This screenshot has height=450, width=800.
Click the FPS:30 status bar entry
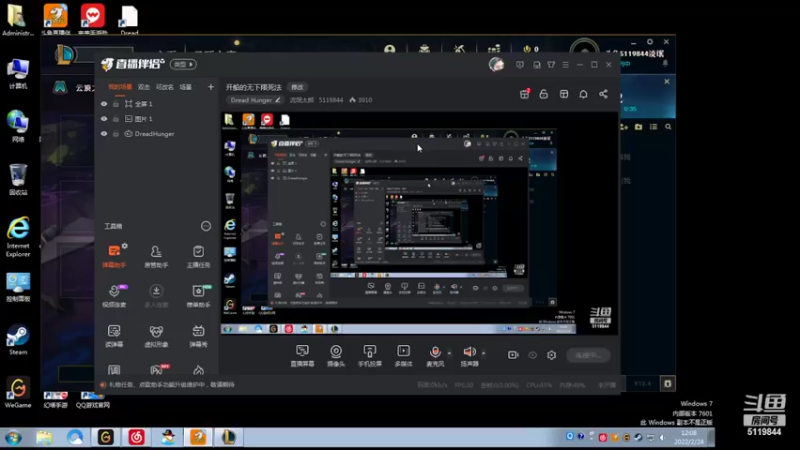point(464,385)
